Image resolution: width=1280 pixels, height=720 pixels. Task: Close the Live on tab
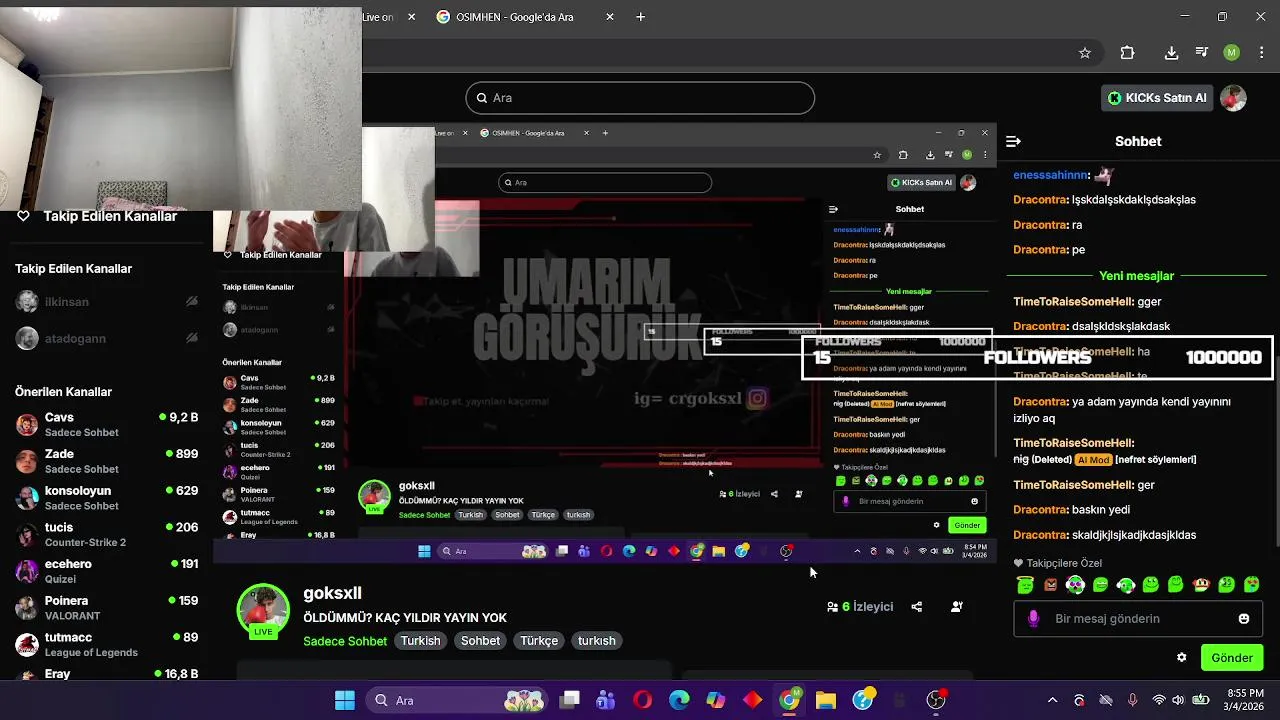[x=411, y=17]
